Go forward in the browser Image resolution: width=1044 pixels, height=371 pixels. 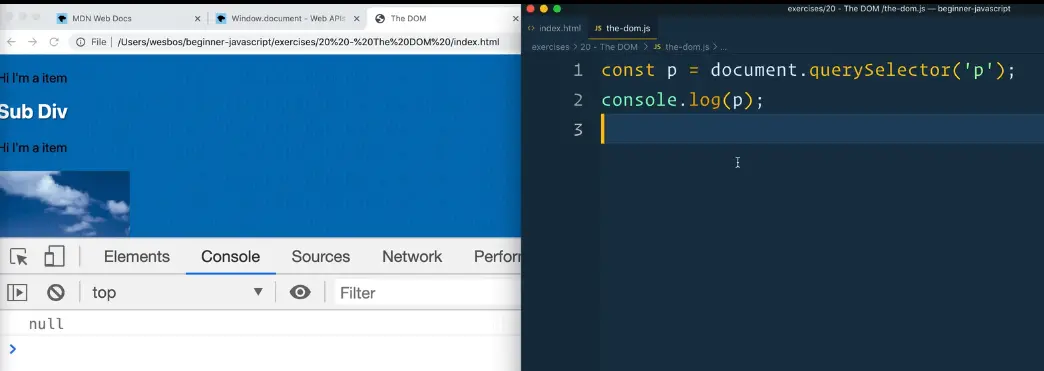[x=32, y=42]
